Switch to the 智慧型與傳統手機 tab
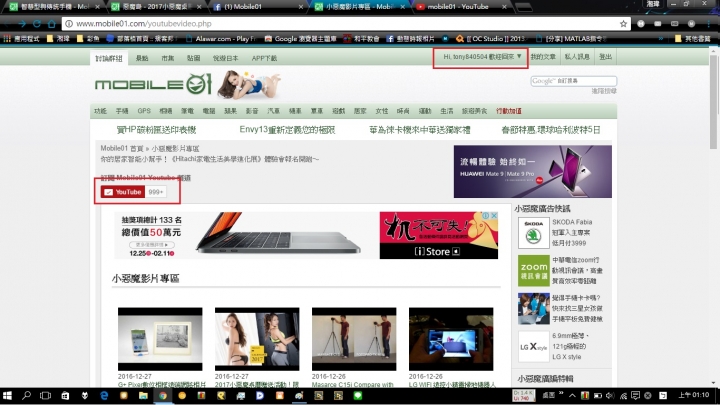The height and width of the screenshot is (405, 720). [x=54, y=7]
